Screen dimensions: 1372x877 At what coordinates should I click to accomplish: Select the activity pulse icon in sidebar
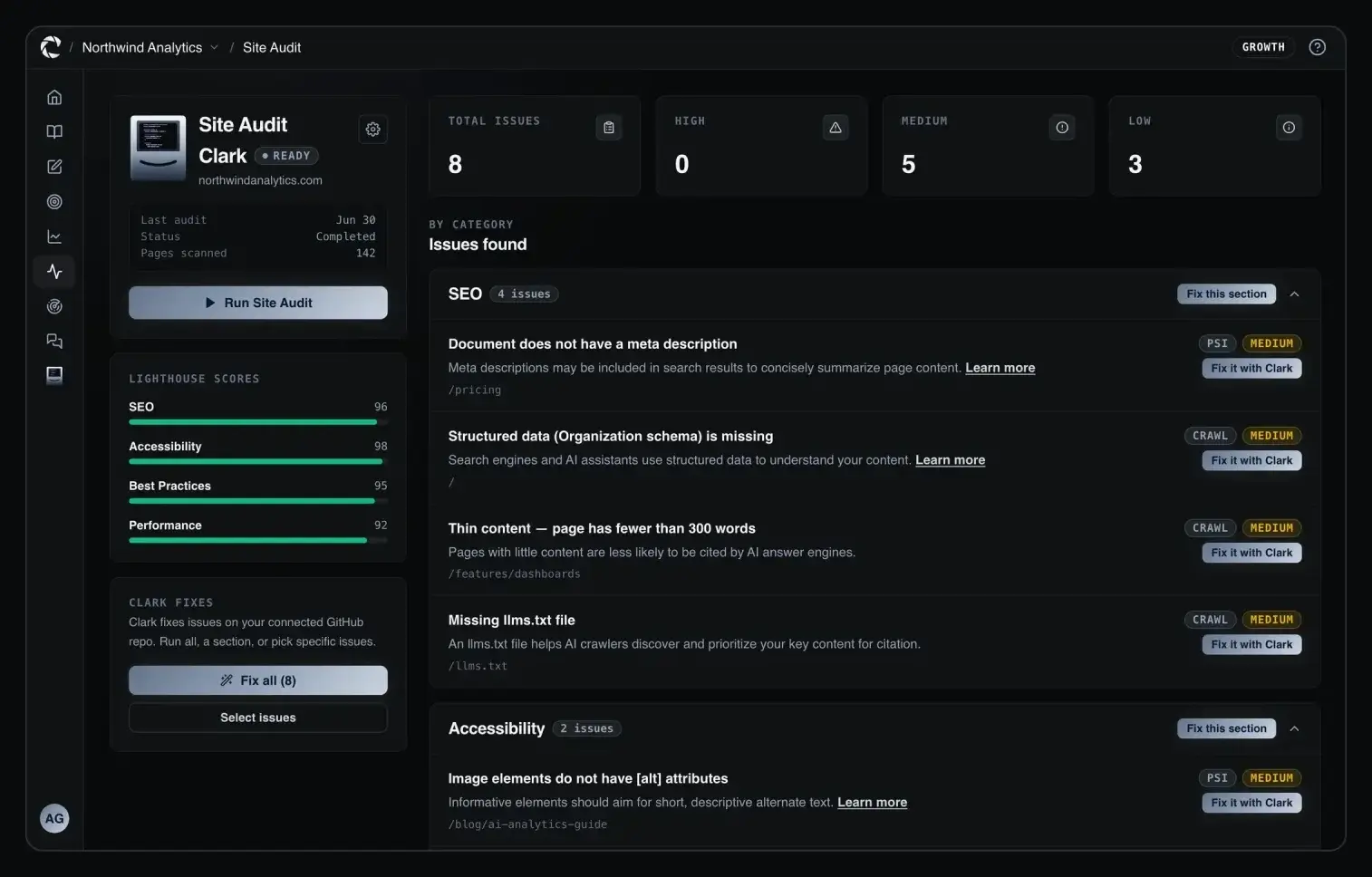pyautogui.click(x=54, y=272)
